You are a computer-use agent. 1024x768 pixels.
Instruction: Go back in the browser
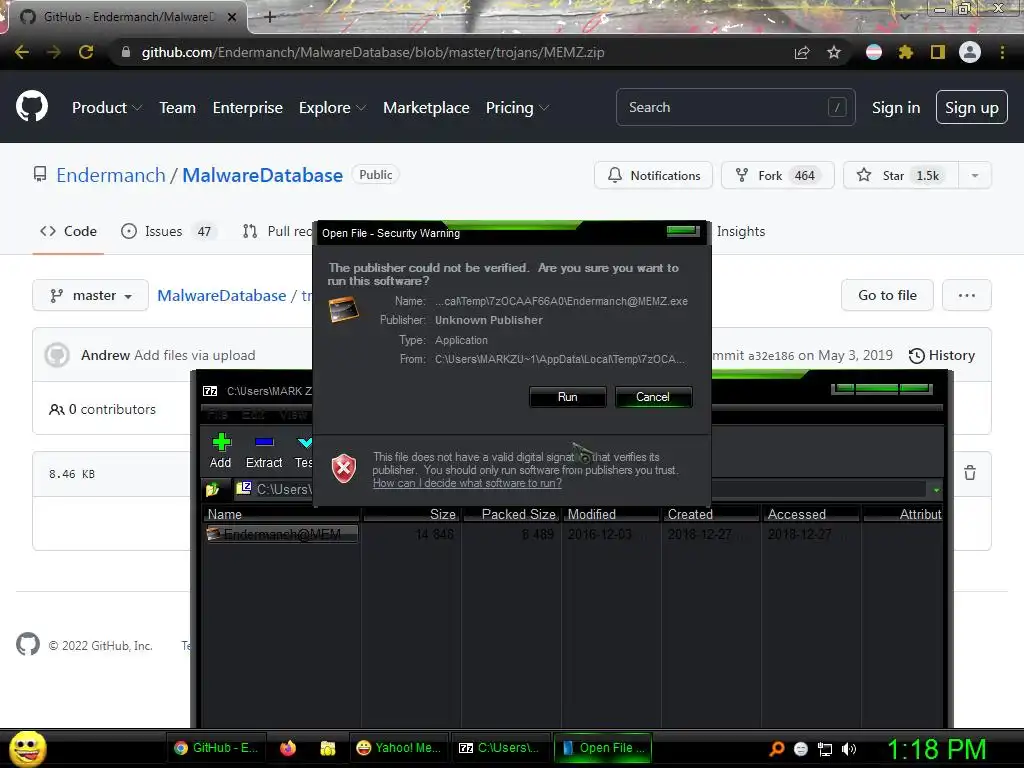[x=22, y=52]
